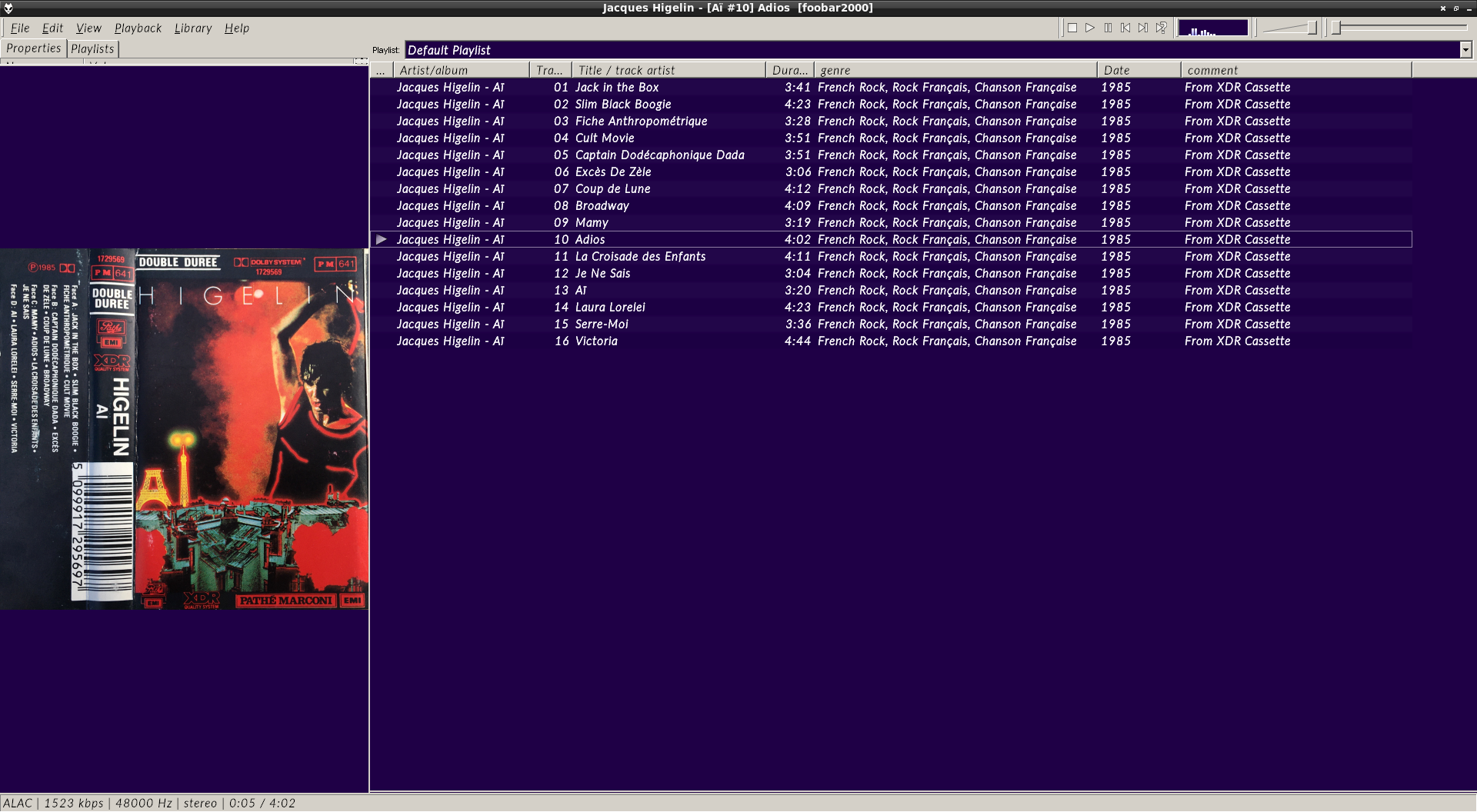
Task: Open the Library menu
Action: (193, 28)
